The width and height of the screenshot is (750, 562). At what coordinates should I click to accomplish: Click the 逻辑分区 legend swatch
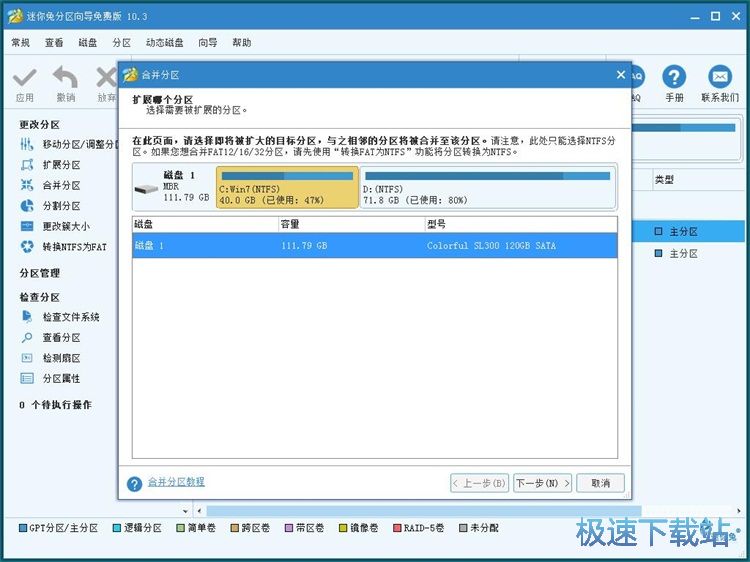pyautogui.click(x=117, y=528)
